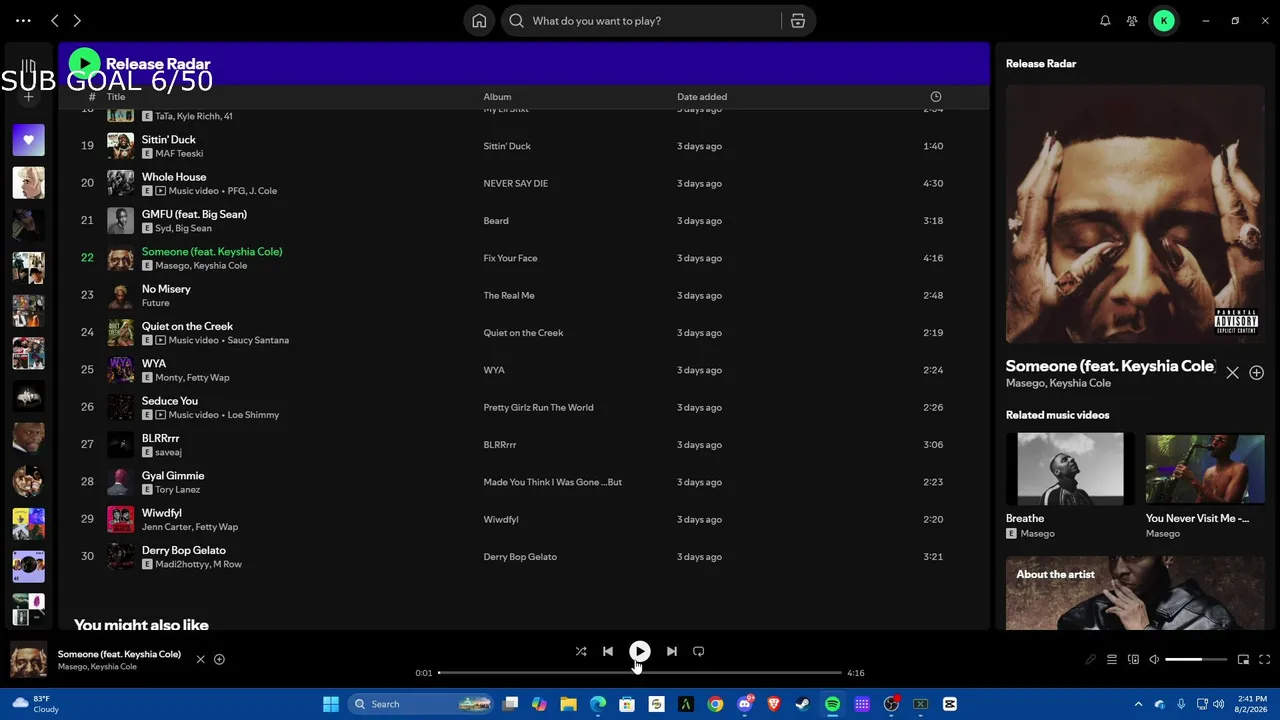Go forward with the right arrow

pos(77,21)
